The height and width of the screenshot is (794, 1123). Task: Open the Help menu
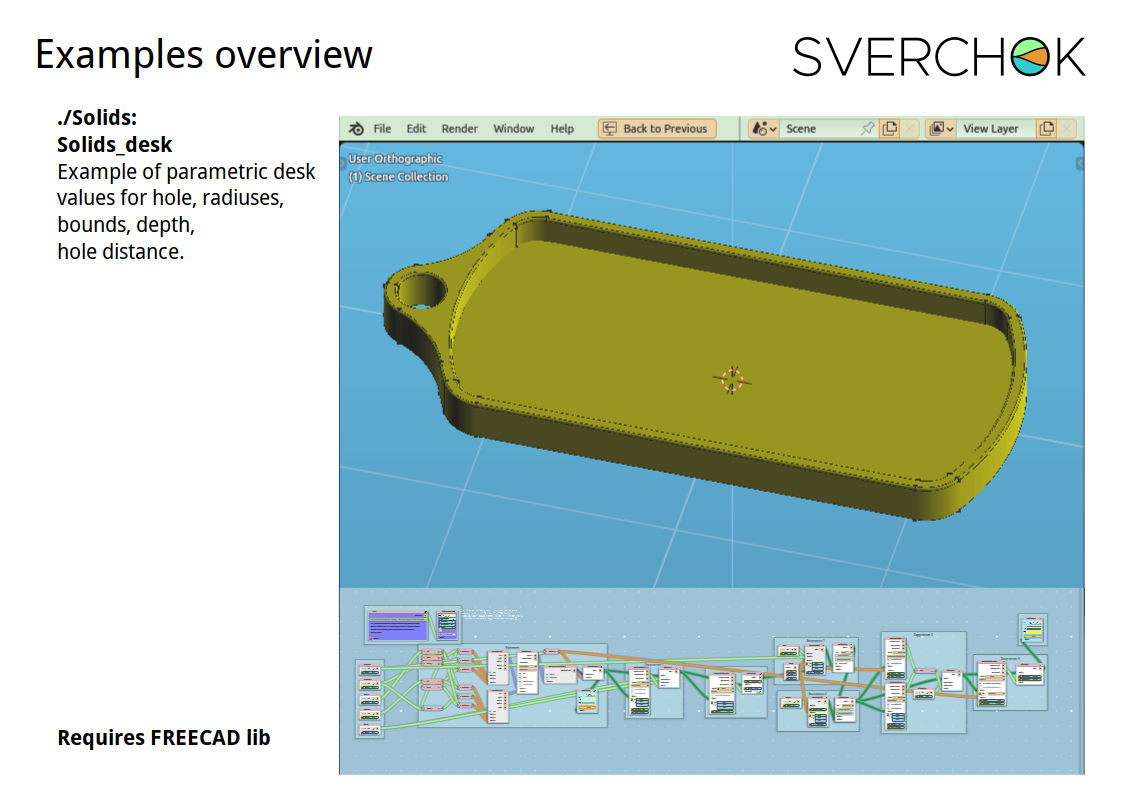[x=562, y=129]
